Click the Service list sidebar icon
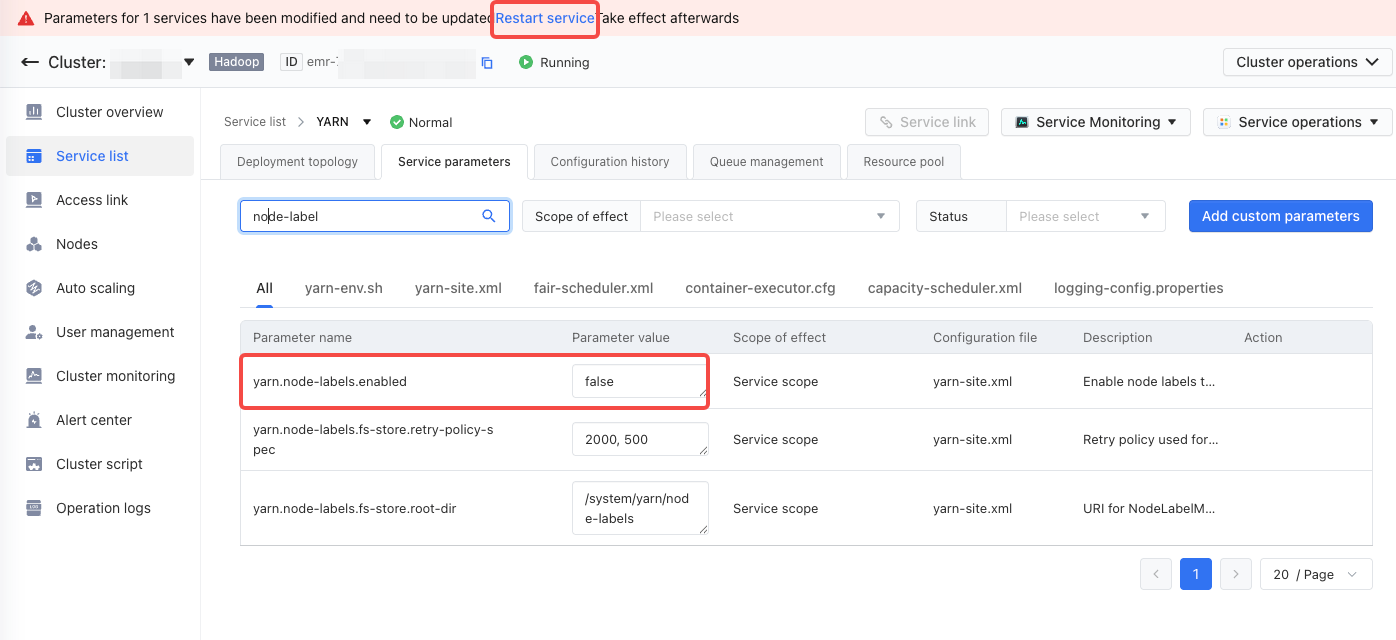The image size is (1396, 640). 34,156
